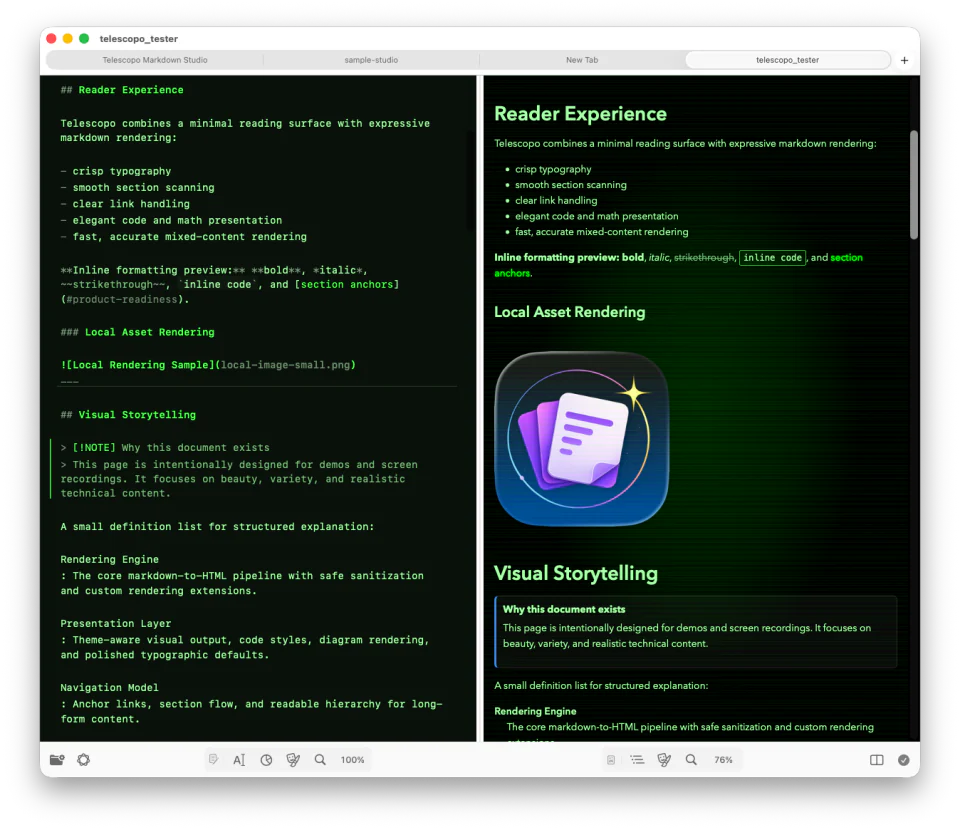Click 'crisp typography' bullet in preview
The height and width of the screenshot is (830, 960).
tap(553, 170)
